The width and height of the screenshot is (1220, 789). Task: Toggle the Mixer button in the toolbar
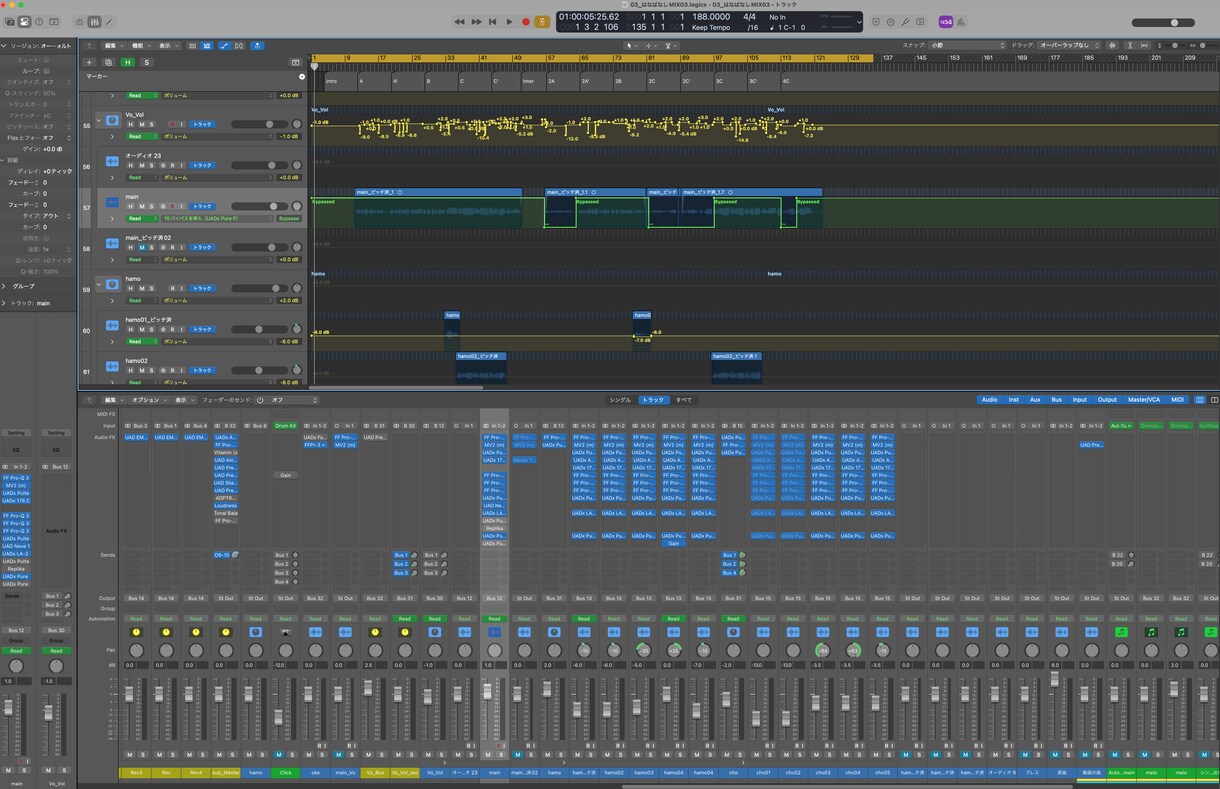point(95,21)
